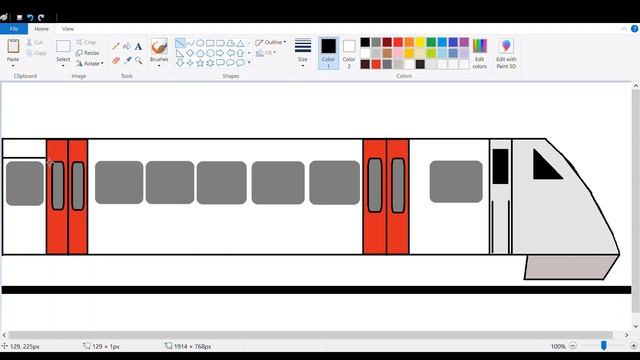The width and height of the screenshot is (640, 360).
Task: Choose the Cloud callout shape
Action: [240, 63]
